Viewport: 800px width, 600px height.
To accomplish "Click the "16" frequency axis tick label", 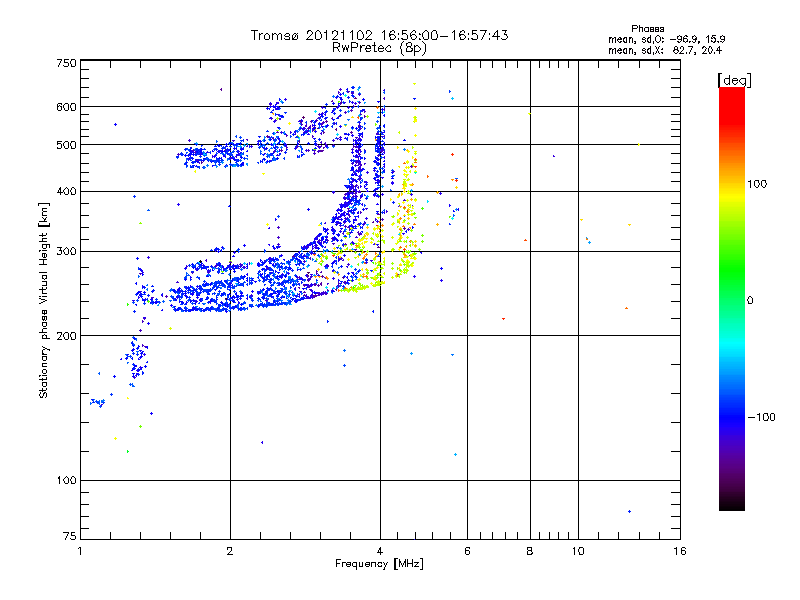I will [x=680, y=551].
